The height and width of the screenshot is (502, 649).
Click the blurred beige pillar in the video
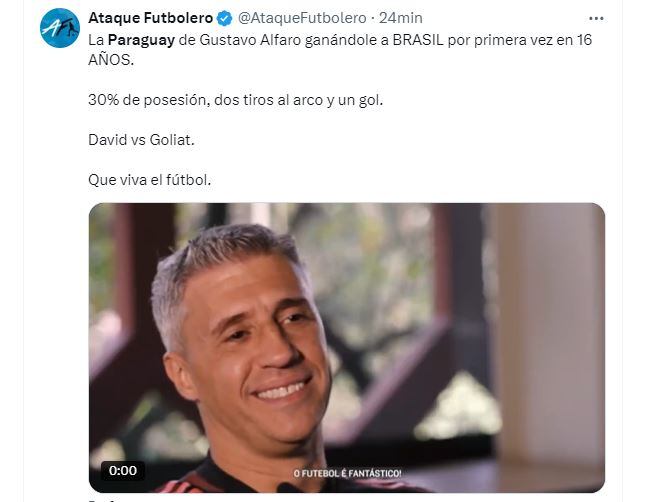coord(548,331)
